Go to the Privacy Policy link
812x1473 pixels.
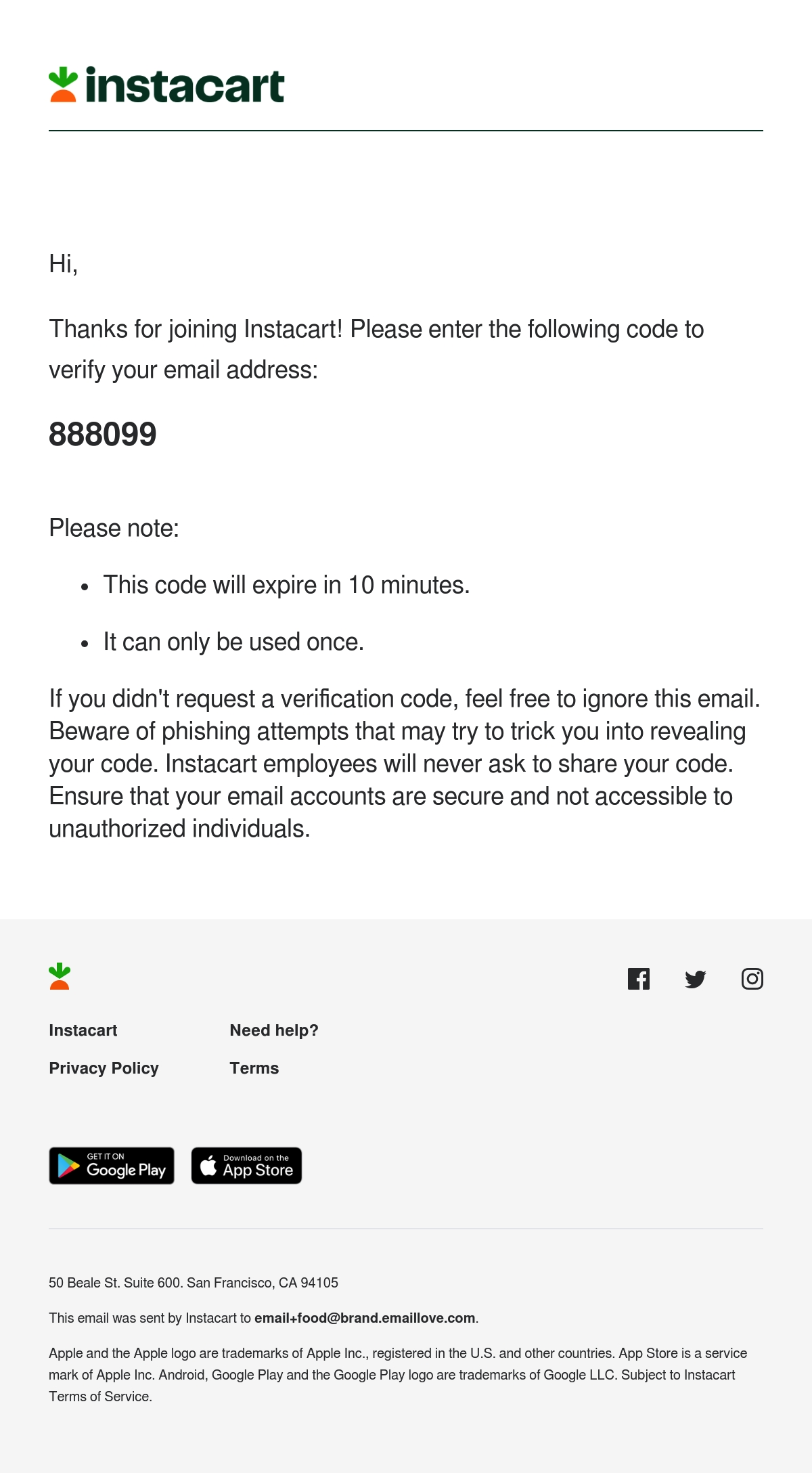coord(104,1068)
